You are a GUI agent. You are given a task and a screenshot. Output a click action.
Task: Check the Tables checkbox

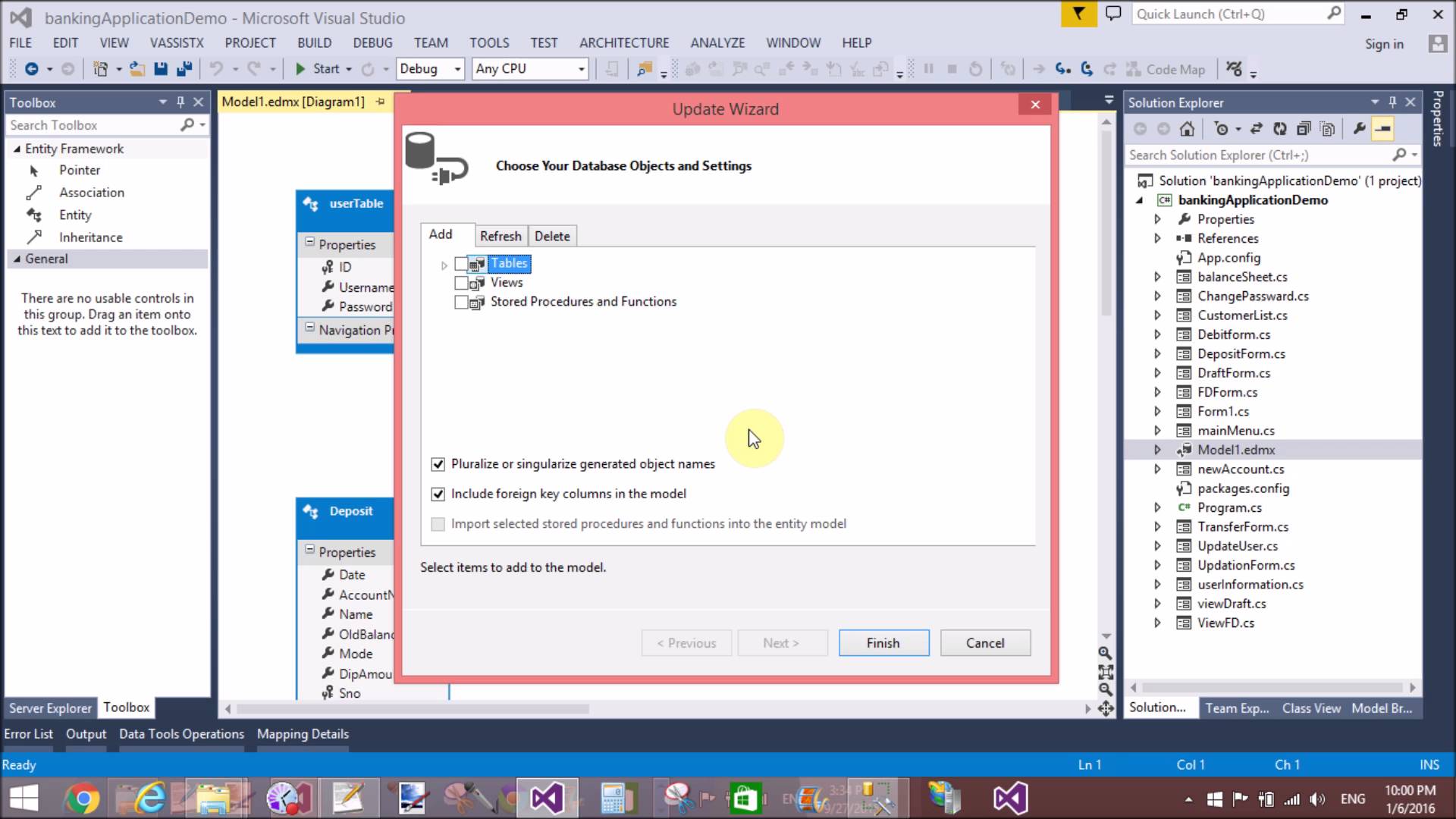click(461, 264)
